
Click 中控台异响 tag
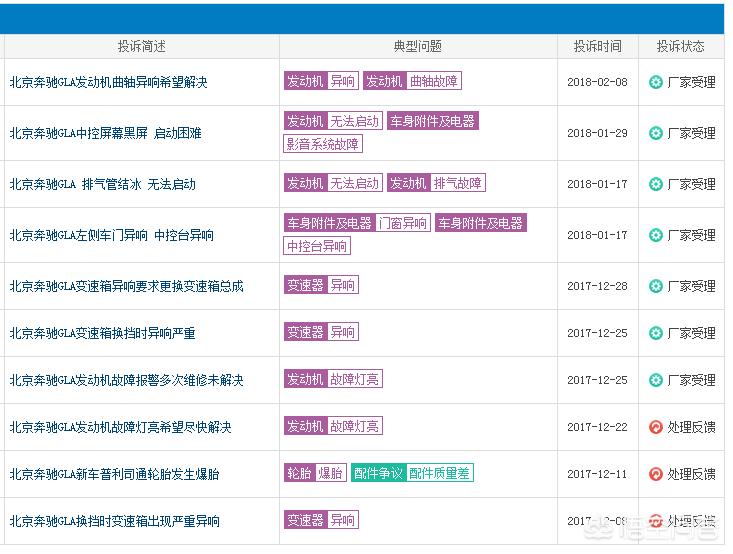tap(317, 246)
